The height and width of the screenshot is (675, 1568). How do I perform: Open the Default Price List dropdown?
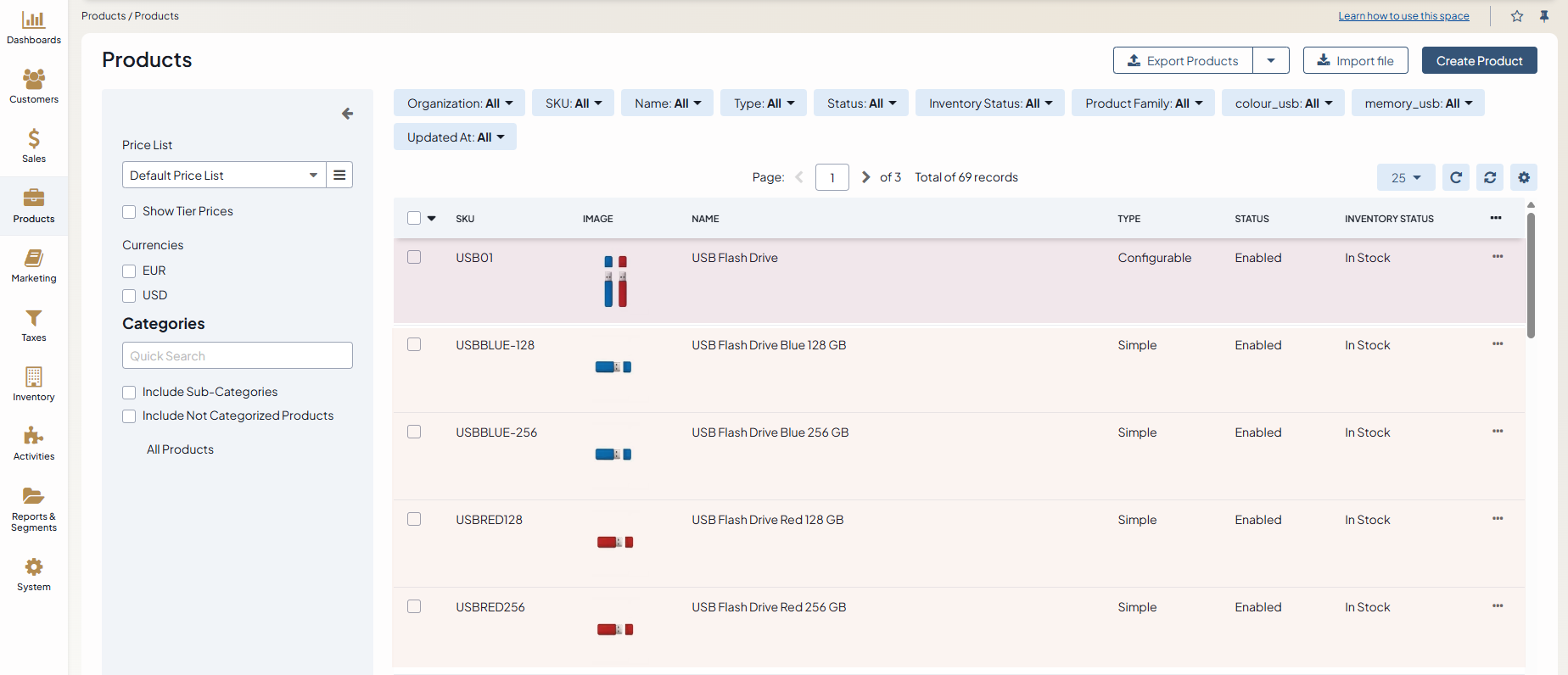point(224,175)
